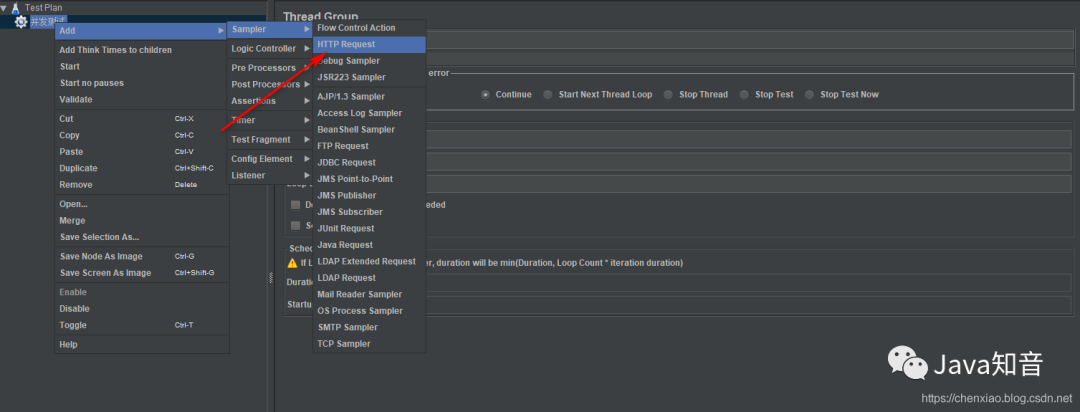This screenshot has height=412, width=1080.
Task: Click Add Think Times to children
Action: (x=142, y=50)
